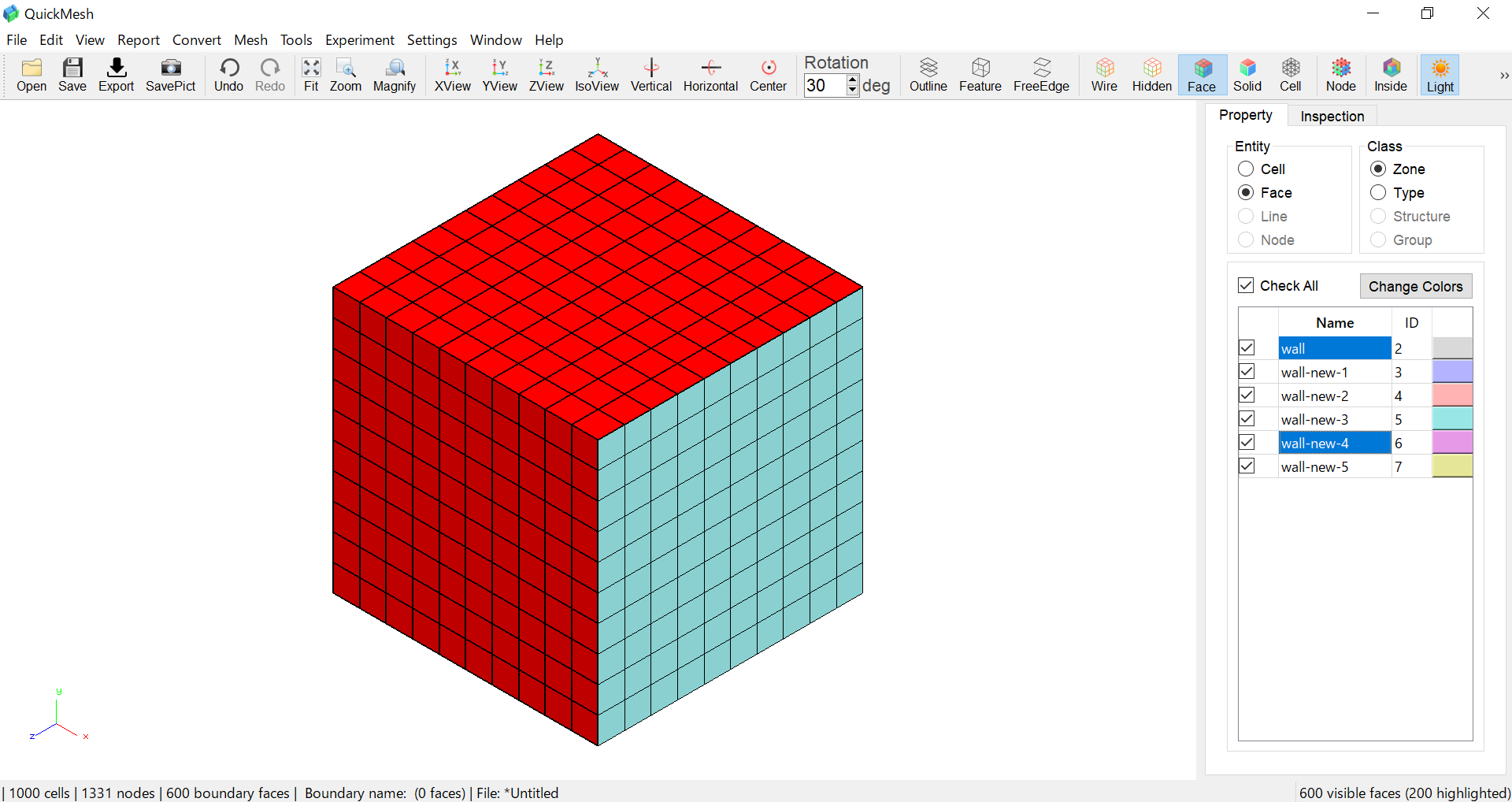Uncheck the wall zone checkbox

pyautogui.click(x=1247, y=347)
